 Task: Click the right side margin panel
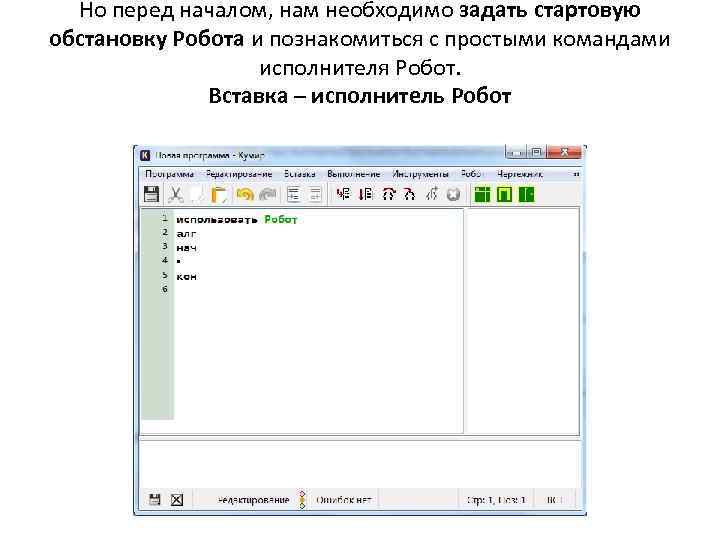coord(522,320)
